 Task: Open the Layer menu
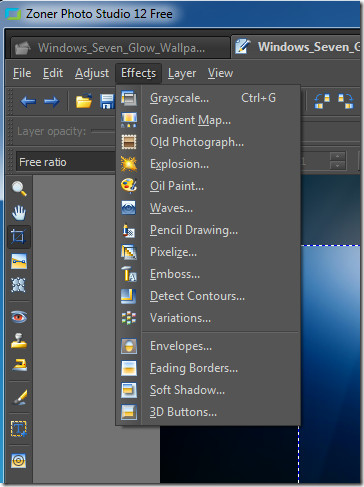pos(182,73)
